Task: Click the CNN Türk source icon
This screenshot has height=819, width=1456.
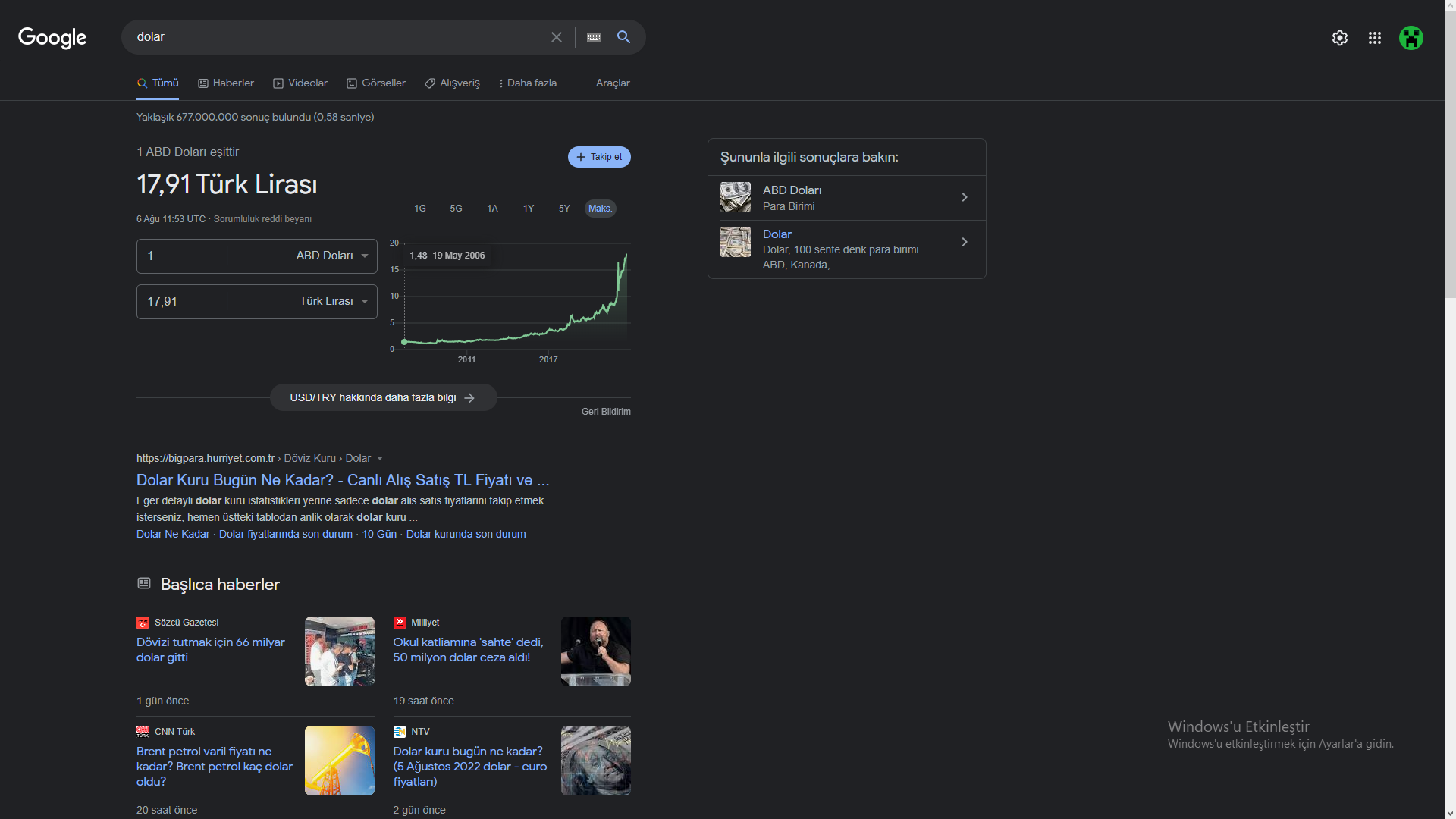Action: tap(143, 732)
